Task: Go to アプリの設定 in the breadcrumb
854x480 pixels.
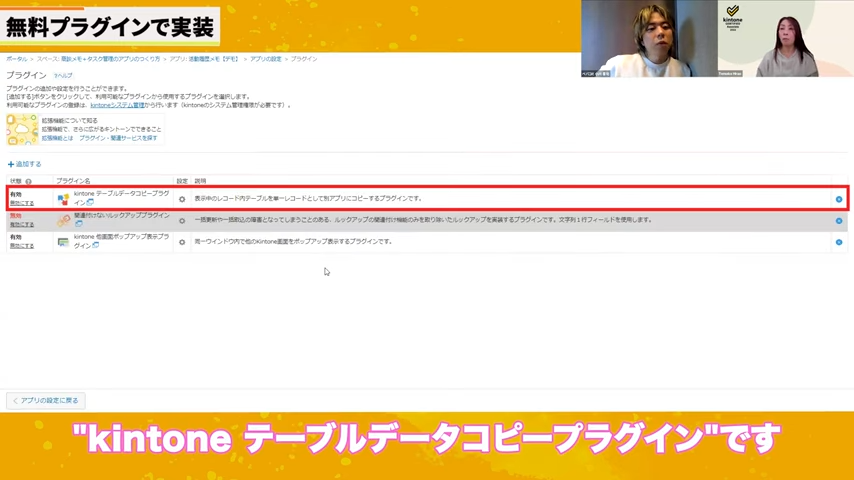Action: [266, 59]
